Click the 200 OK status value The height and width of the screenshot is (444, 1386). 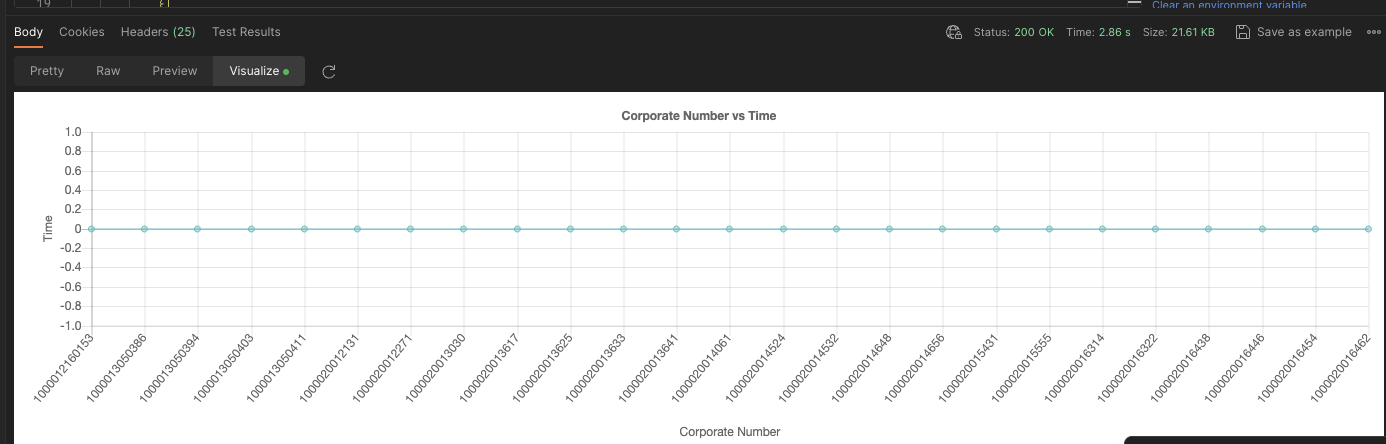point(1034,32)
